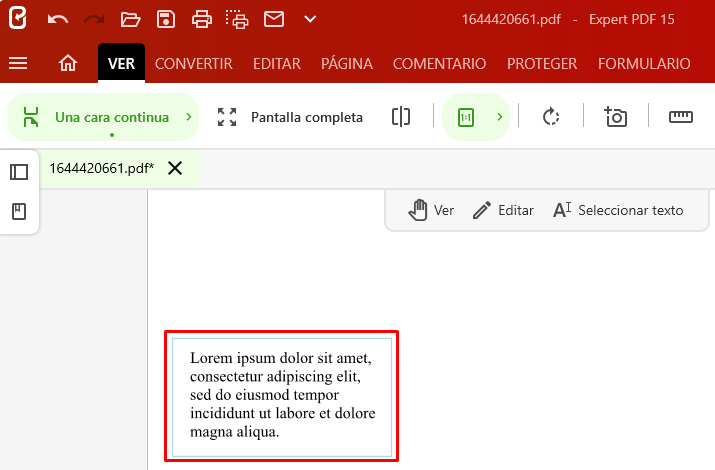715x470 pixels.
Task: Switch to Ver hand mode
Action: [x=431, y=210]
